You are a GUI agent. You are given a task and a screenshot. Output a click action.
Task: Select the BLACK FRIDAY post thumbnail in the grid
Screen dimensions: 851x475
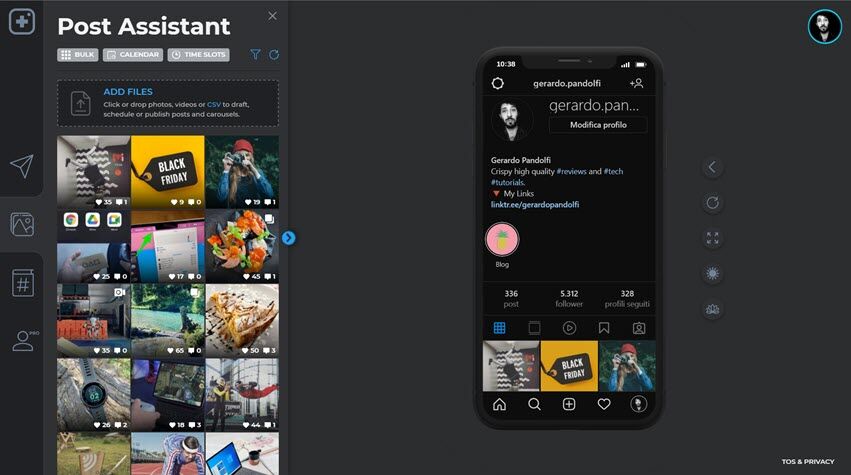(168, 172)
